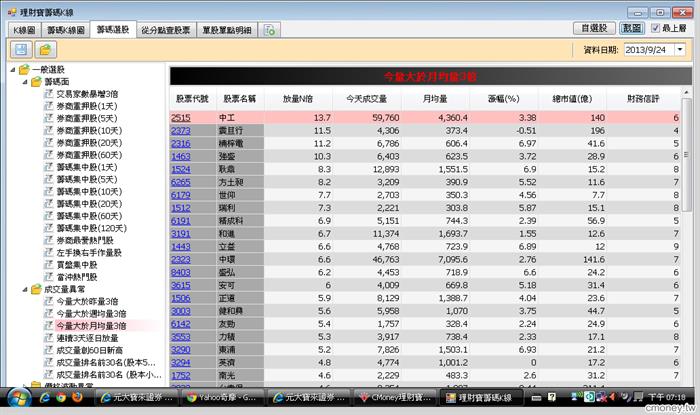Screen dimensions: 700x415
Task: Click the taskbar clock showing 07:18
Action: pos(667,397)
